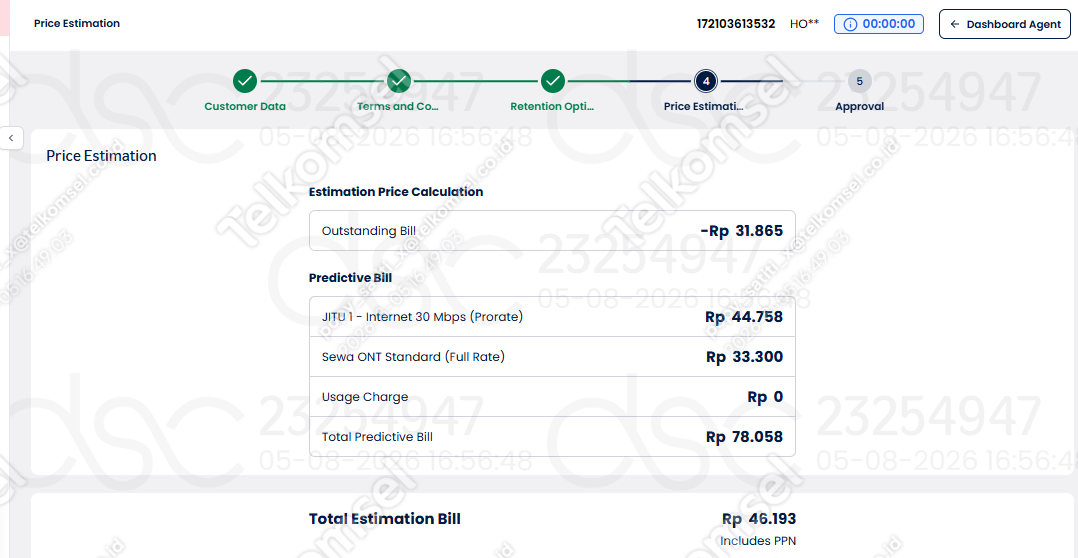This screenshot has width=1078, height=558.
Task: Collapse sidebar with left chevron
Action: click(11, 138)
